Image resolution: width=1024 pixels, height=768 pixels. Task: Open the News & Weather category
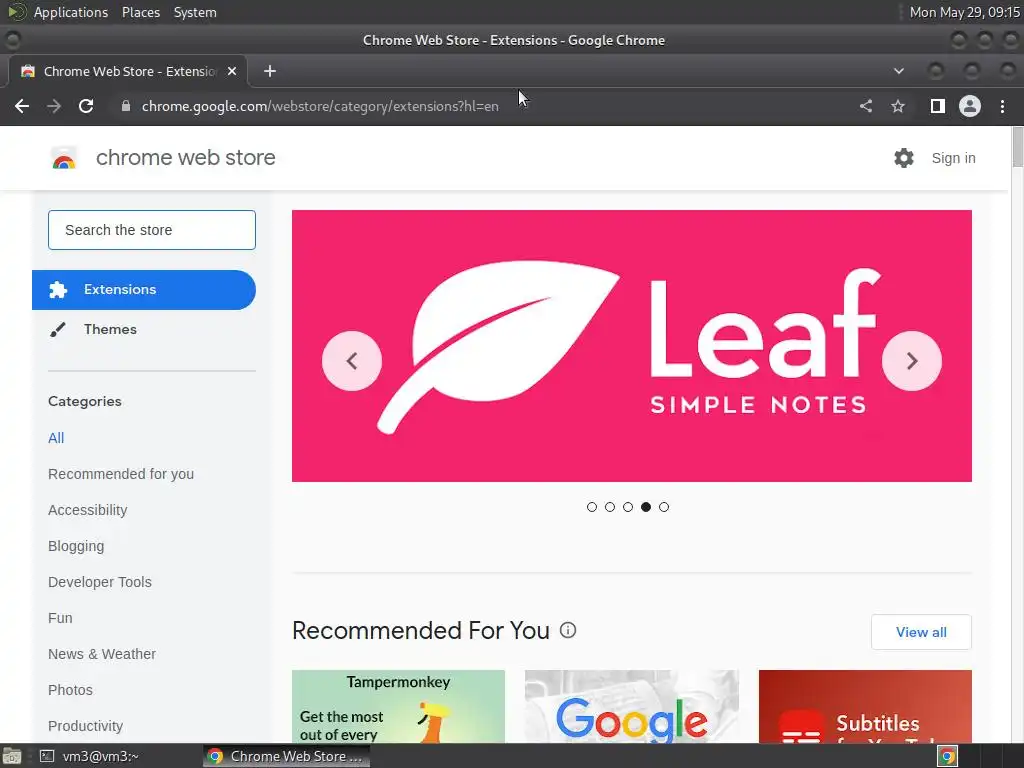click(x=102, y=654)
